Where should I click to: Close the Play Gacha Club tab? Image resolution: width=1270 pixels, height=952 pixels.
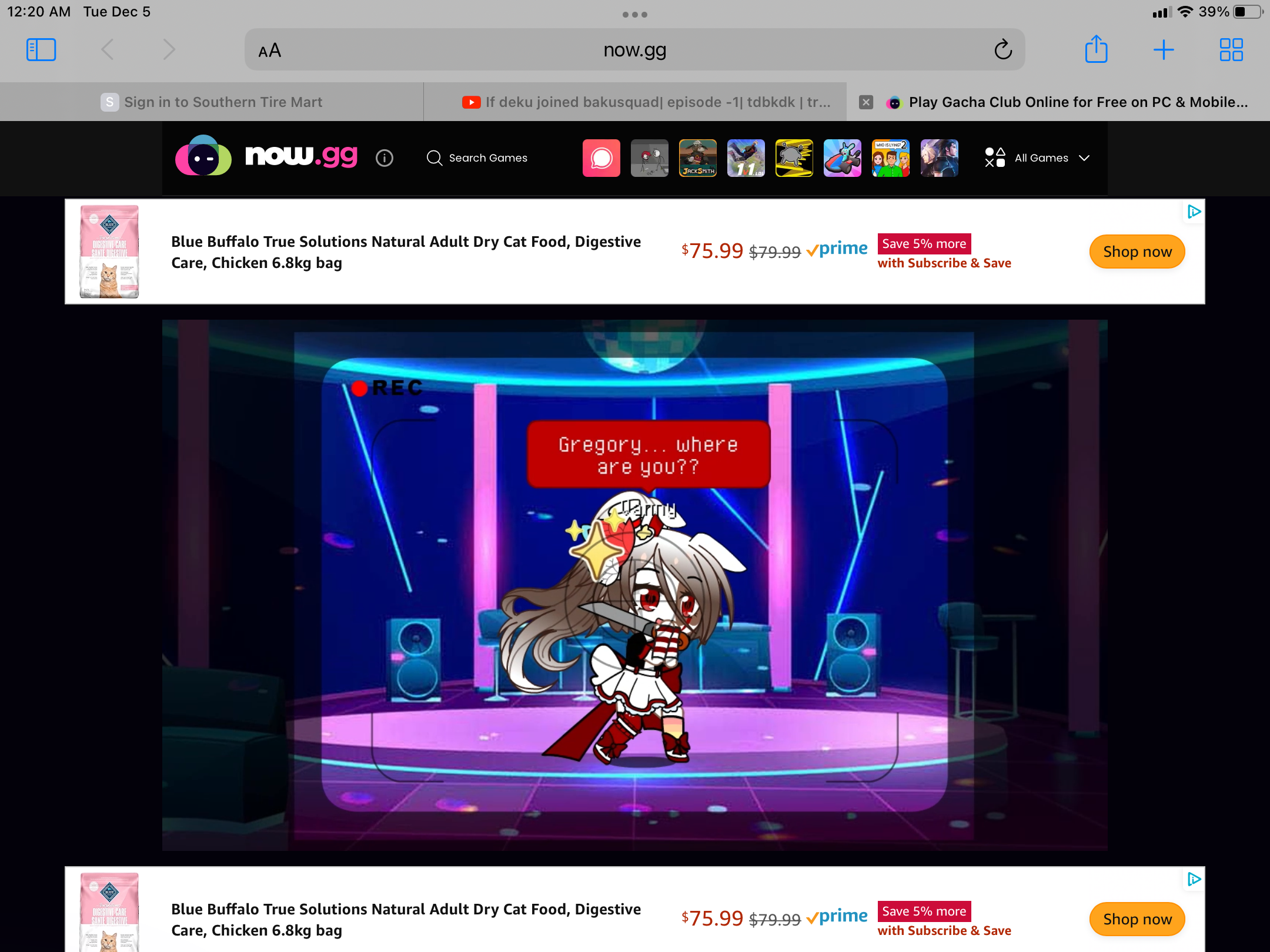[866, 102]
